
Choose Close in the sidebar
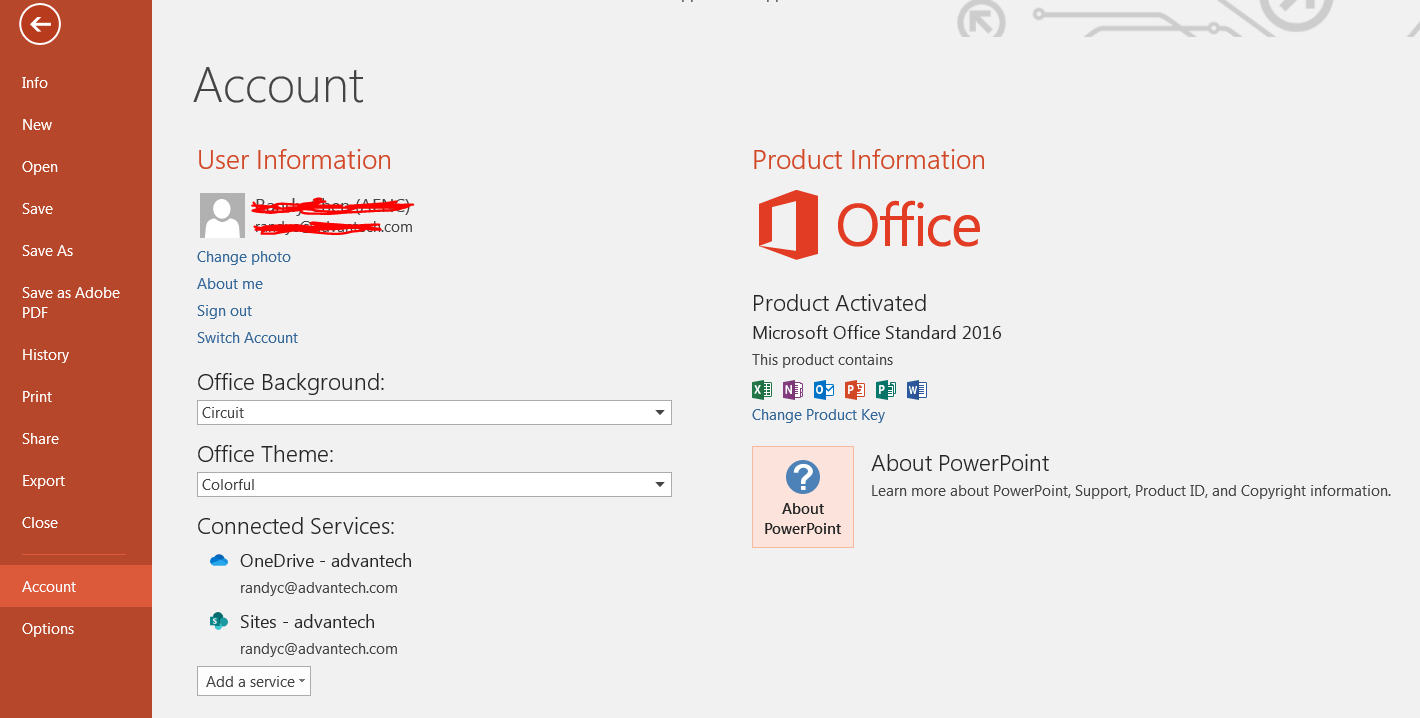coord(76,523)
